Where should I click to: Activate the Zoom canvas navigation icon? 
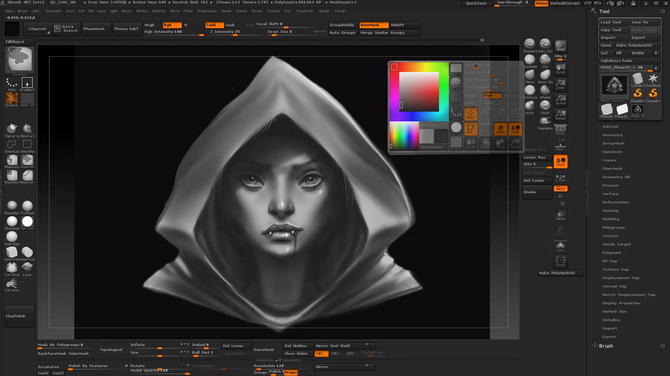pyautogui.click(x=560, y=84)
